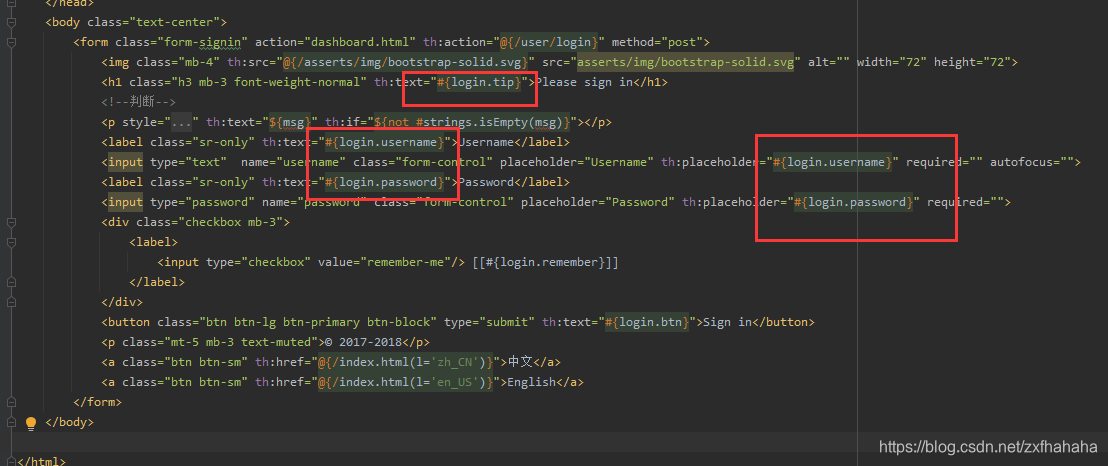Click th:src "@{/asserts/img/bootstrap-solid.svg}" expression

click(406, 62)
